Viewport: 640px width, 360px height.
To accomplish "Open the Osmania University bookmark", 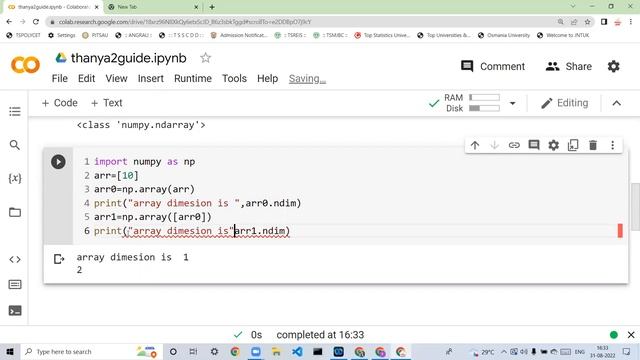I will click(504, 35).
